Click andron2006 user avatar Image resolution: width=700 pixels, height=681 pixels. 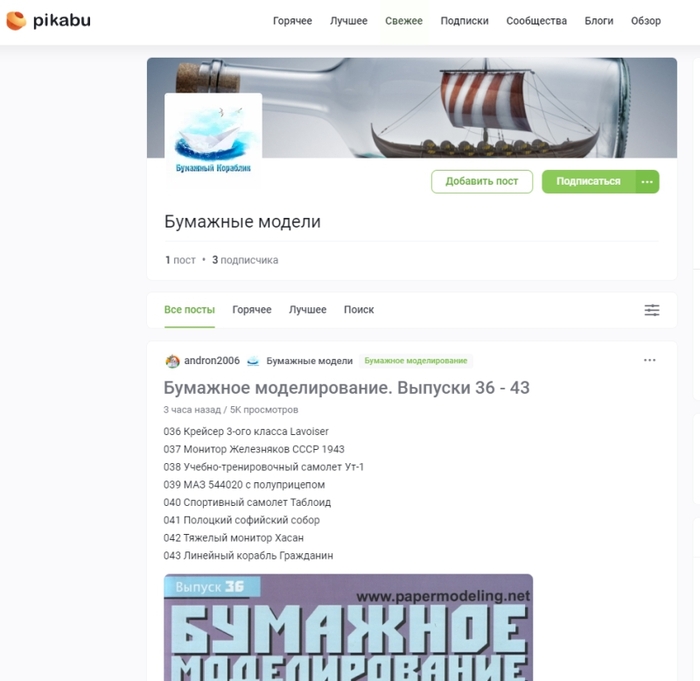(x=172, y=361)
